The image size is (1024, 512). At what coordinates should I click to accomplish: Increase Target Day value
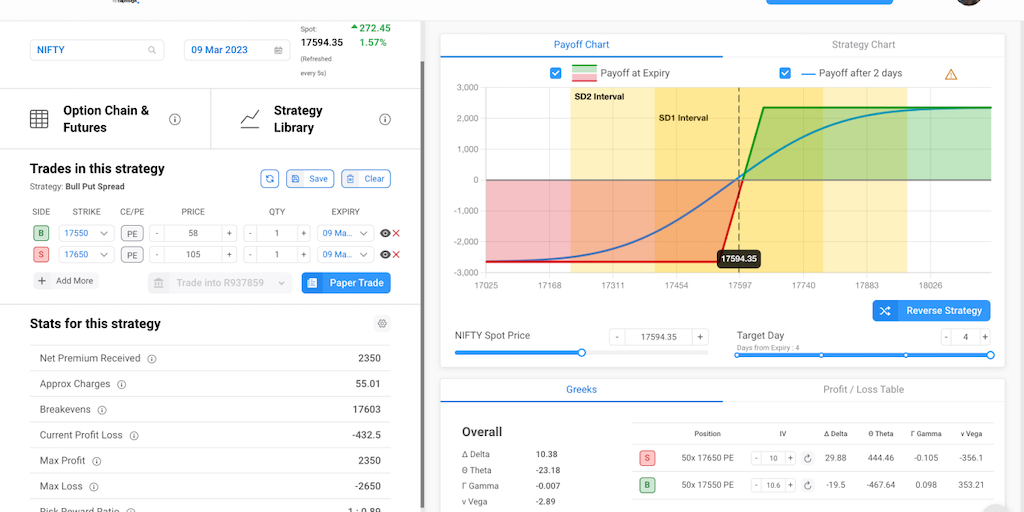click(x=984, y=337)
